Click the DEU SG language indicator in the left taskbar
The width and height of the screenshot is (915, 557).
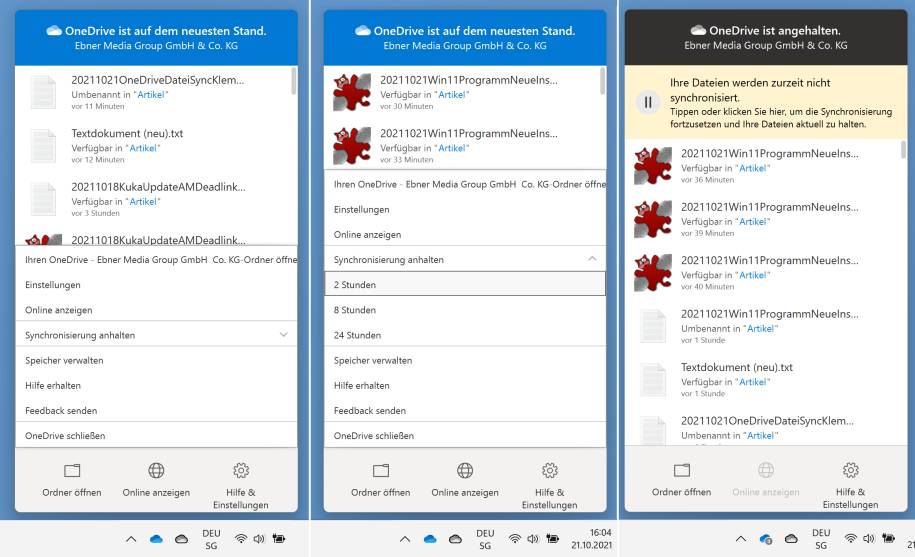(x=211, y=540)
